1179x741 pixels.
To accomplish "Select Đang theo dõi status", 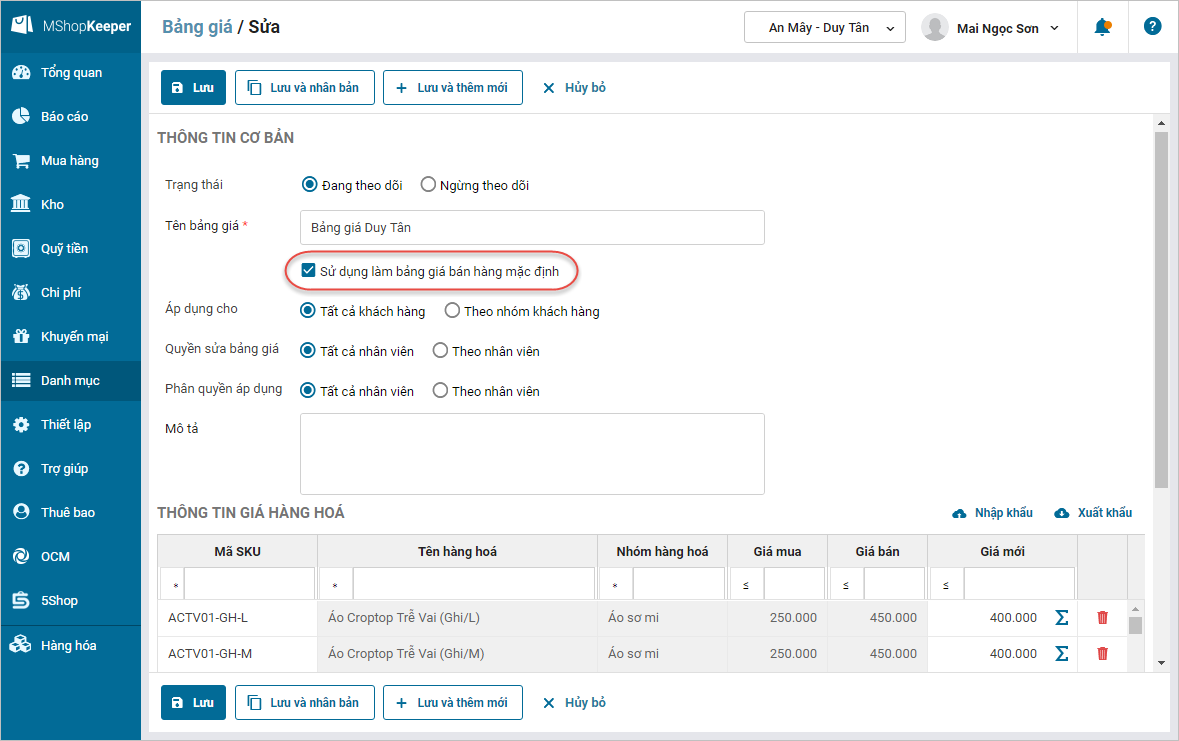I will click(309, 184).
